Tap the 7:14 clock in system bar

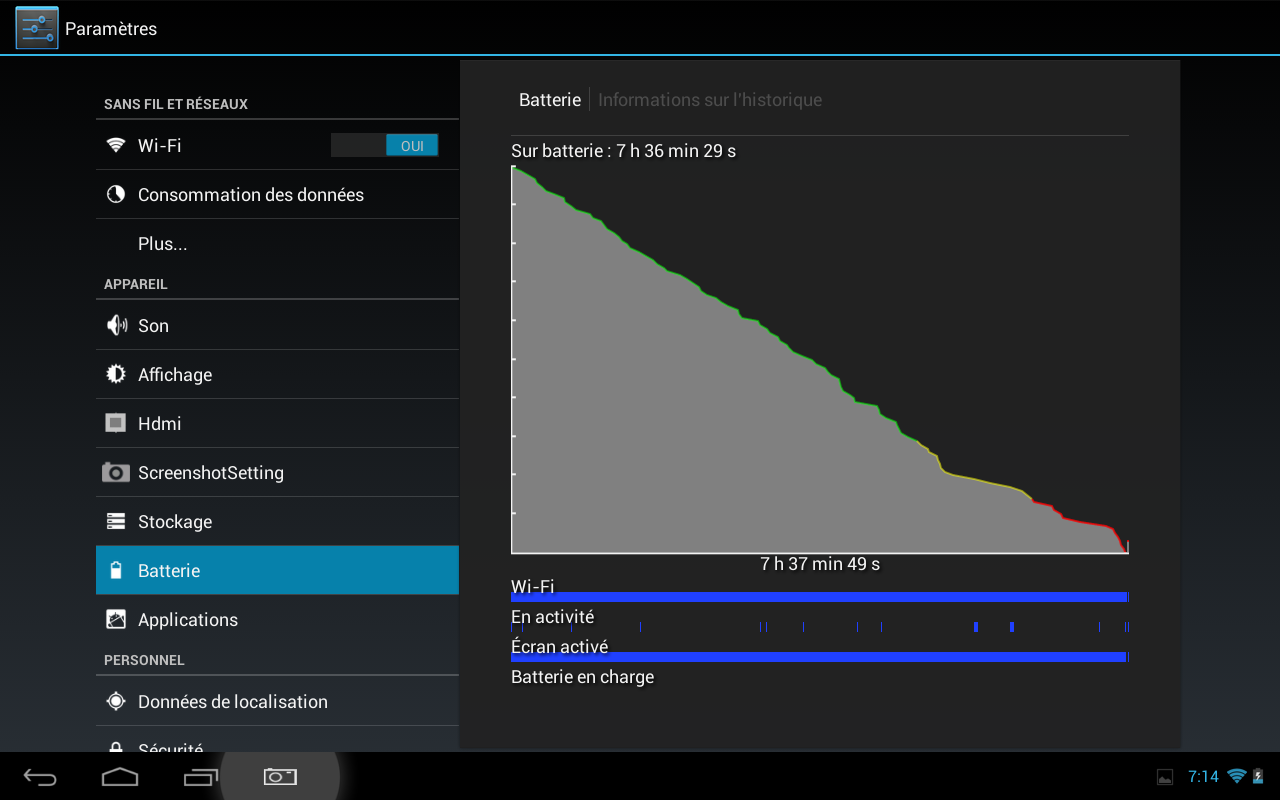pos(1203,776)
